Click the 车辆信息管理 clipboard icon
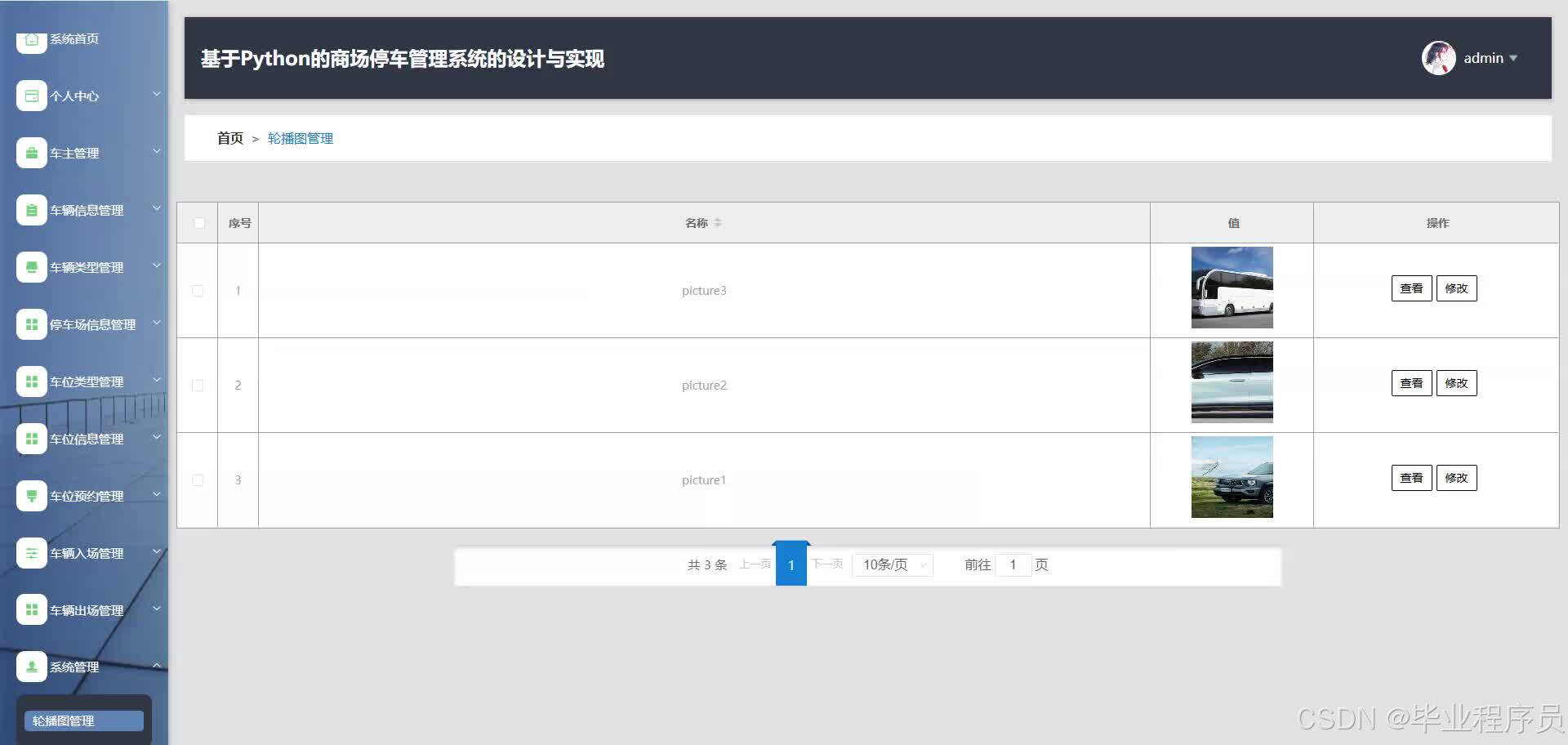 [32, 210]
